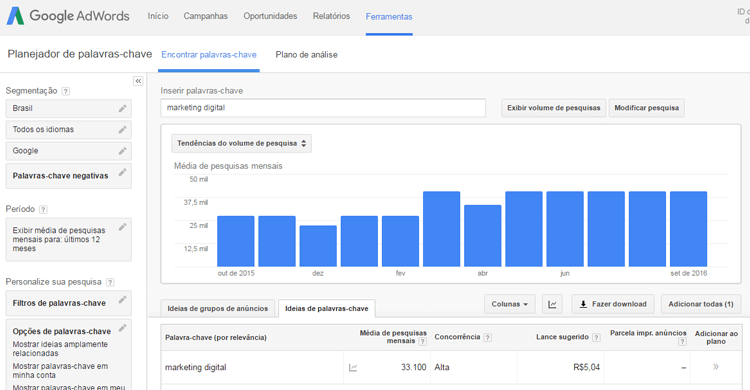Sort by Lance sugerido column header
This screenshot has height=390, width=750.
[x=562, y=337]
